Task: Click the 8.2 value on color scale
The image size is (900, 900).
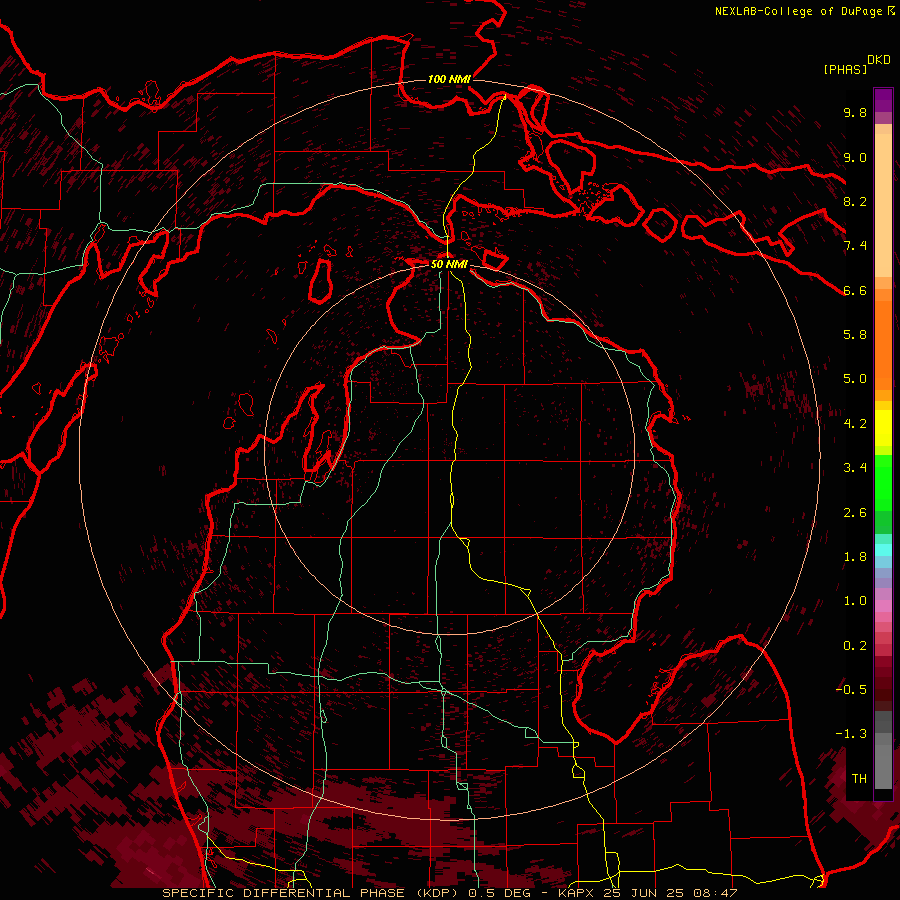Action: (x=855, y=201)
